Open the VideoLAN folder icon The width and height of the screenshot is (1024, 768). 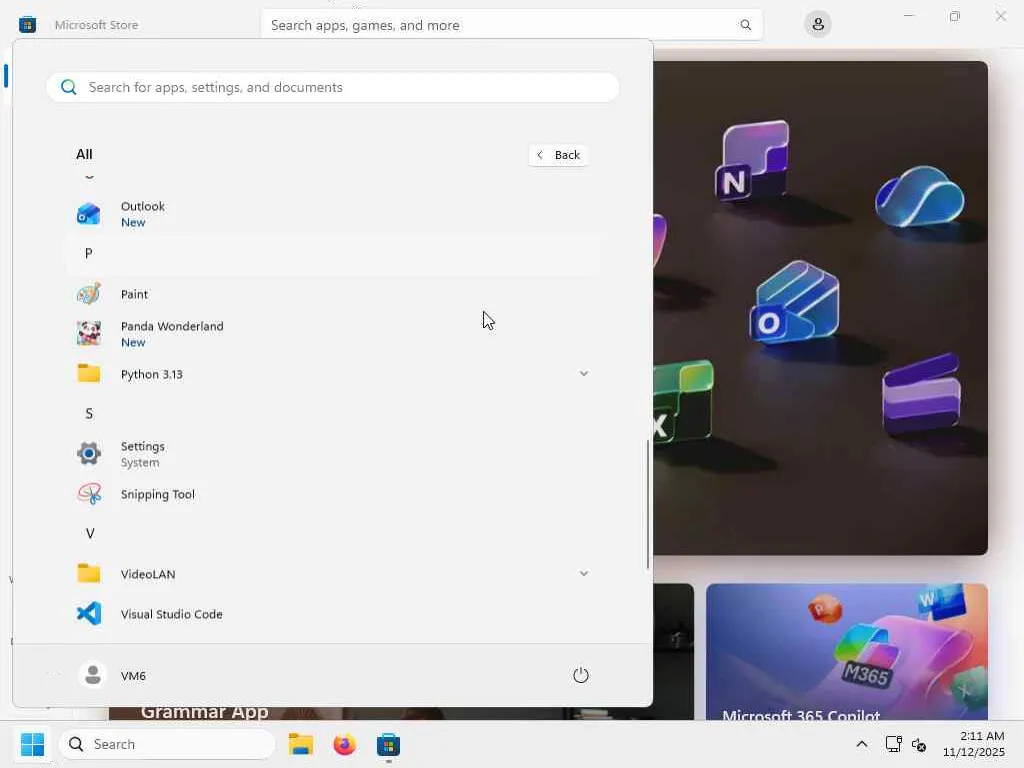[89, 573]
